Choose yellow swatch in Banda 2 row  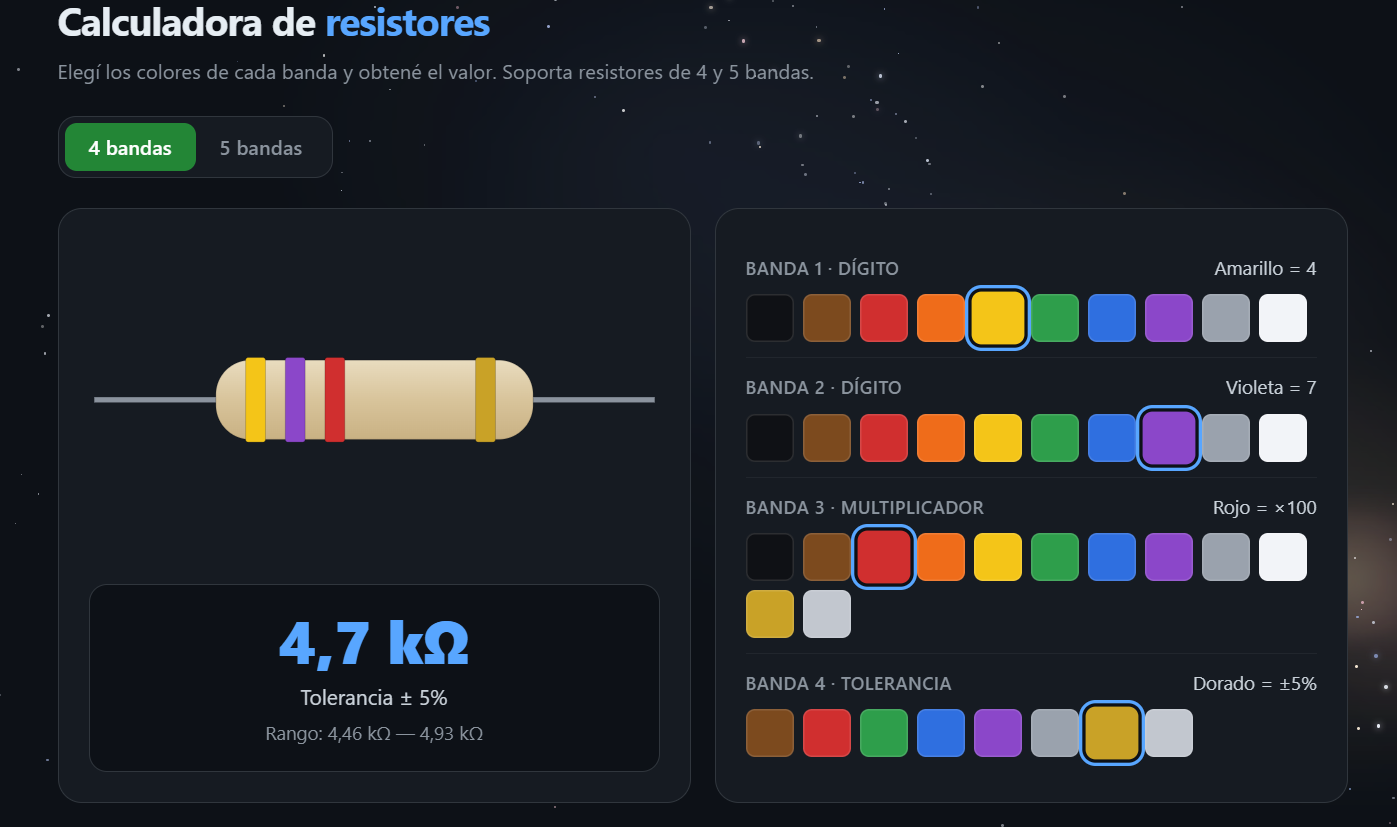998,438
